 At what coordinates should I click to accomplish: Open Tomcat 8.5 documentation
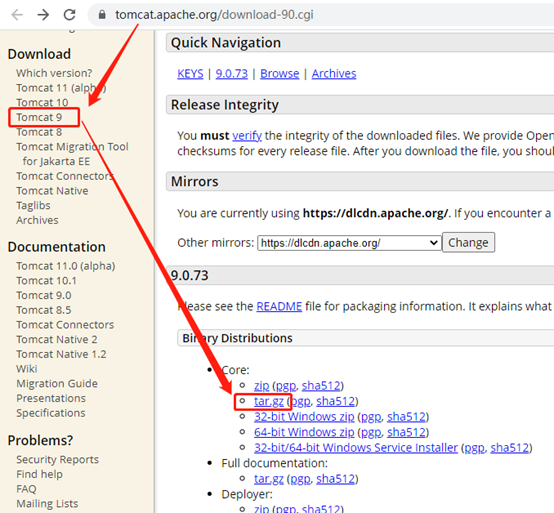(x=44, y=310)
